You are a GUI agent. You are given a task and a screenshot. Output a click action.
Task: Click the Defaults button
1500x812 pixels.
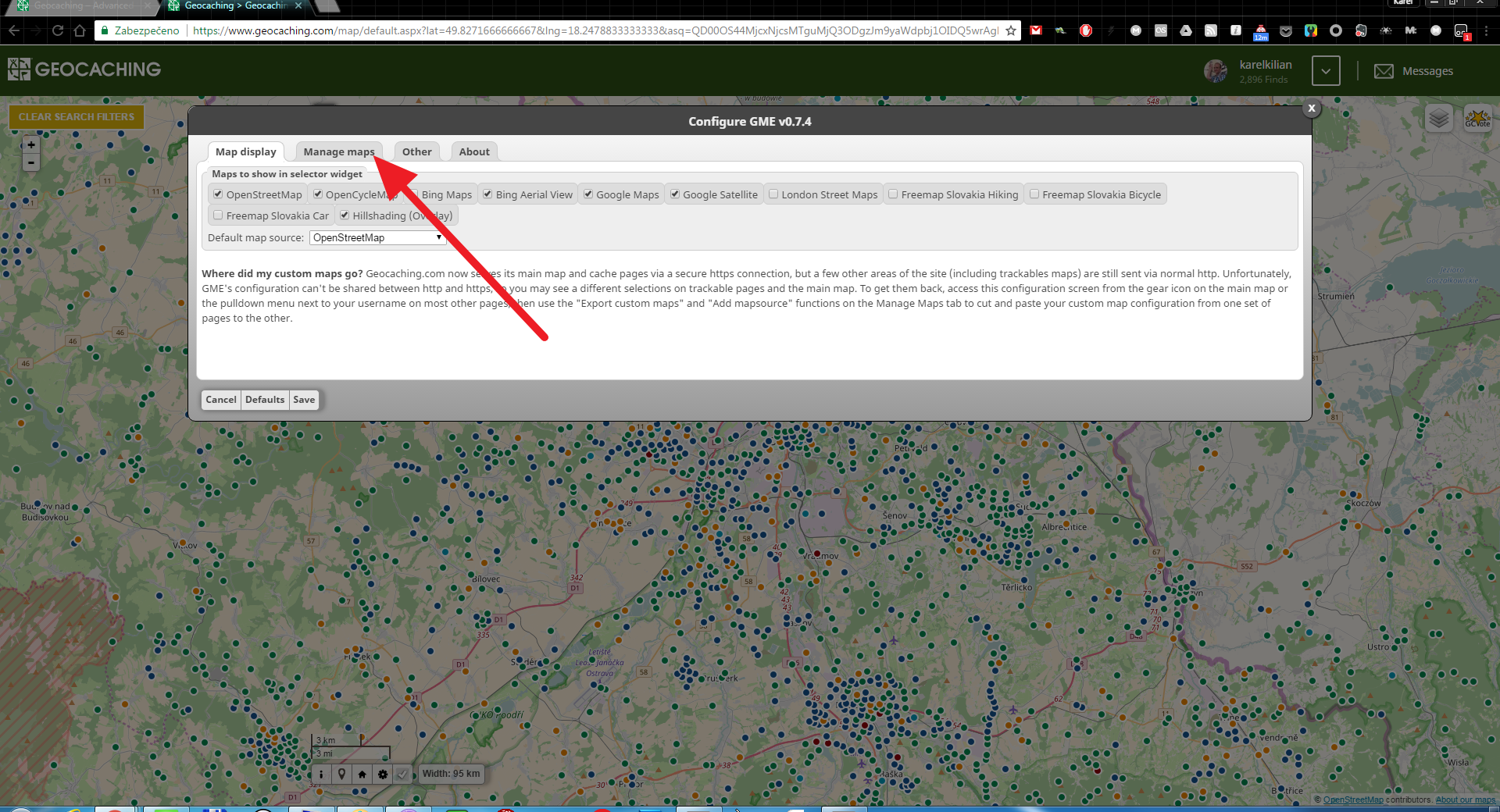(x=265, y=400)
